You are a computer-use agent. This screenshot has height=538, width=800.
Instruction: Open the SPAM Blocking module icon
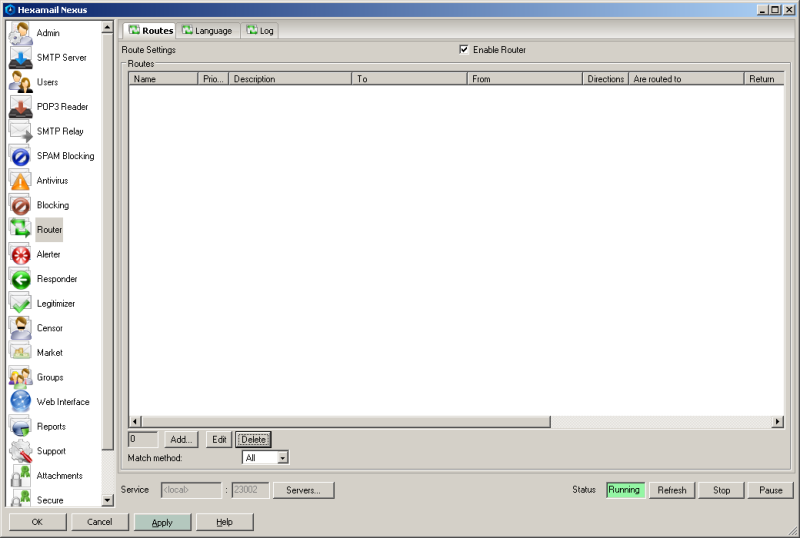click(20, 156)
